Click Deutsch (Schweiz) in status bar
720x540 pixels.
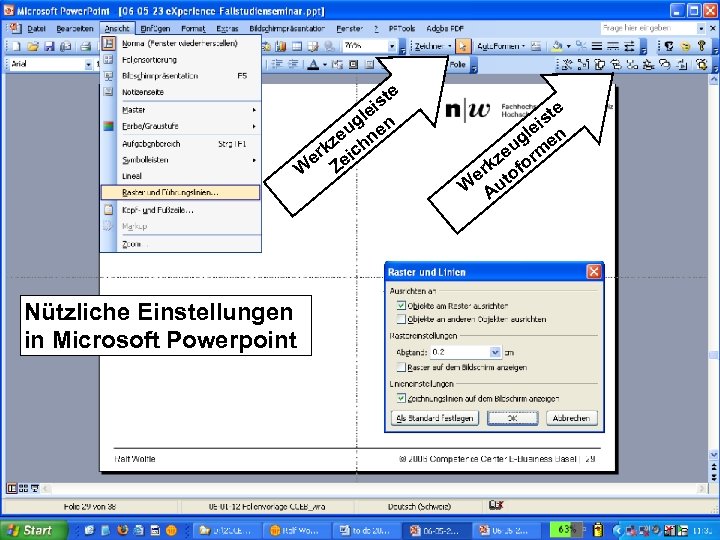(x=419, y=506)
